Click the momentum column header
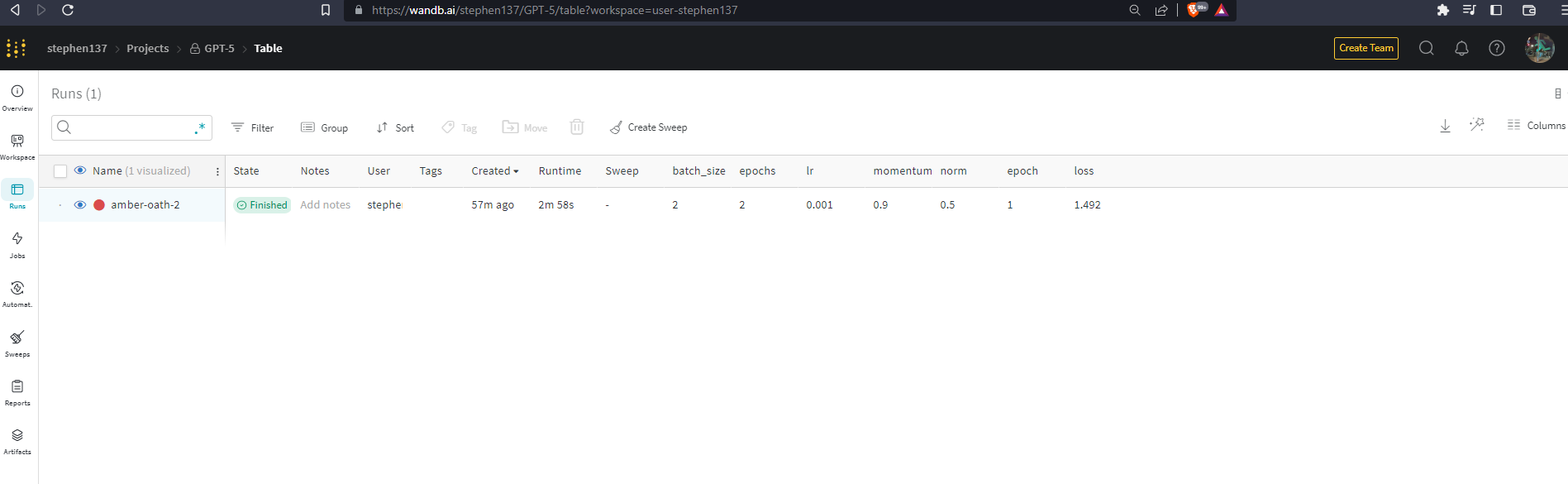 tap(903, 170)
